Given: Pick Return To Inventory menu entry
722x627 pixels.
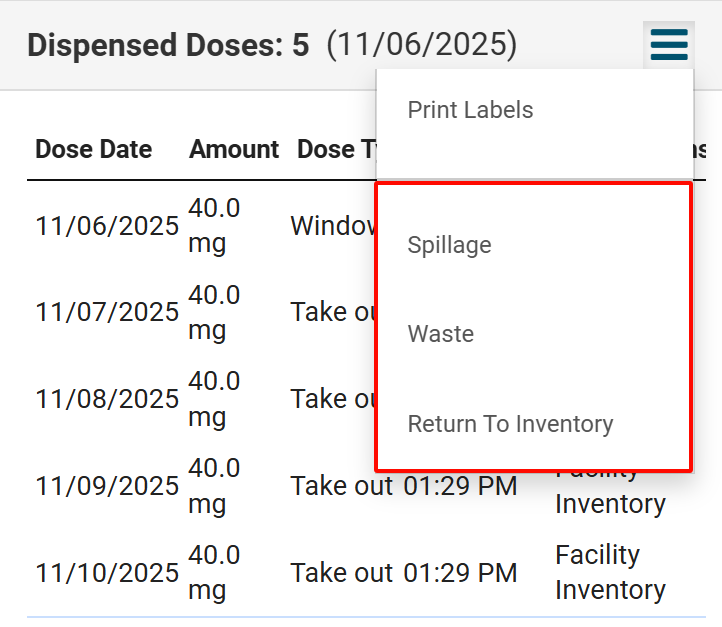Looking at the screenshot, I should 510,424.
